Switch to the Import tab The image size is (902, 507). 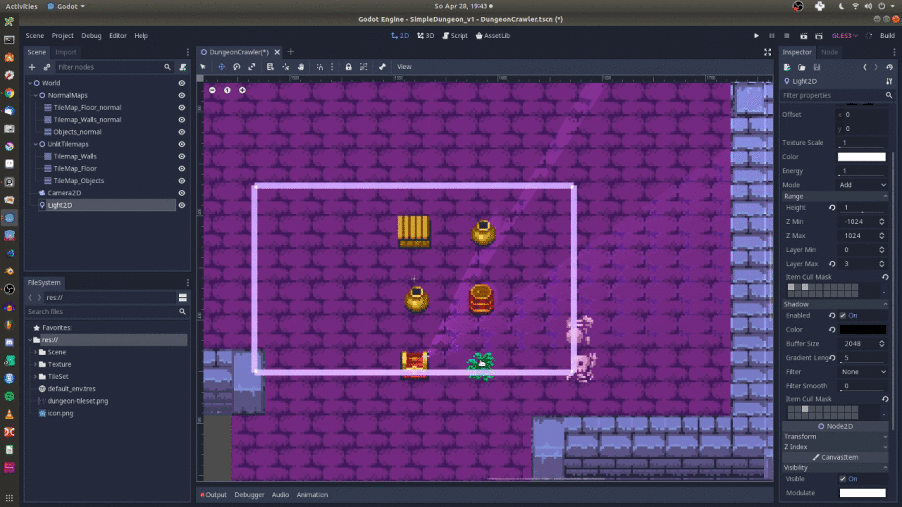66,52
